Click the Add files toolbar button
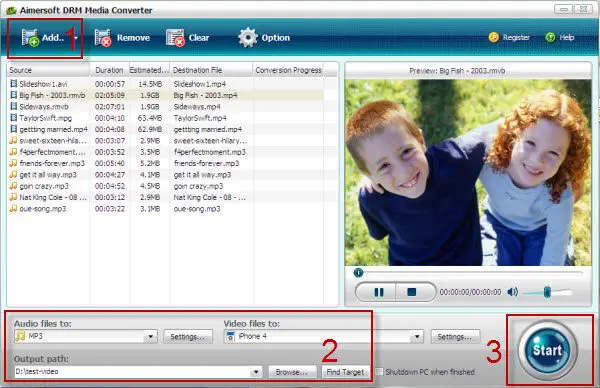Screen dimensions: 600x388 tap(42, 37)
